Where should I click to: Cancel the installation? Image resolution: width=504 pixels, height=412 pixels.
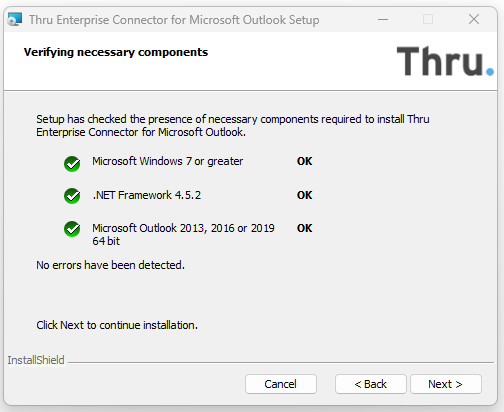click(281, 384)
